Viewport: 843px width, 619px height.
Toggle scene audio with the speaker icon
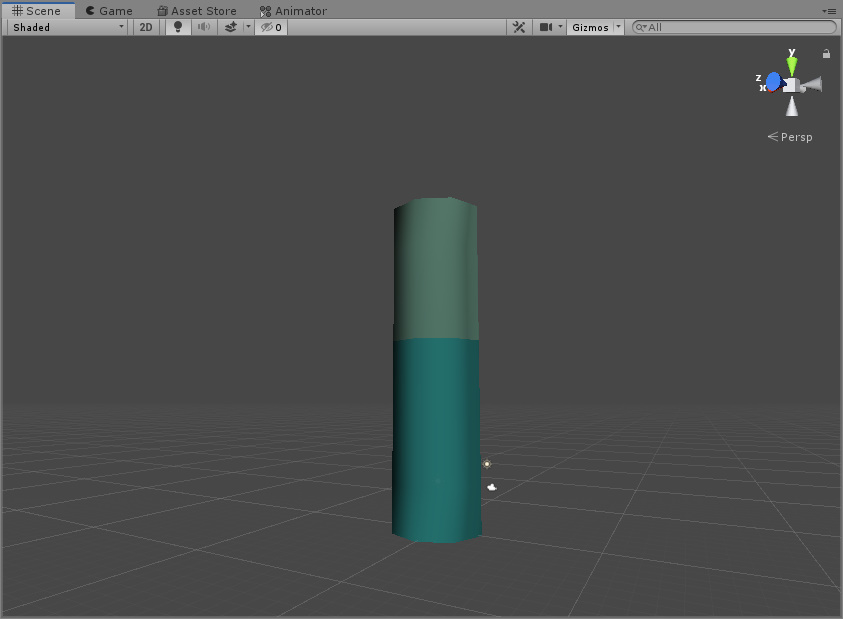tap(204, 27)
